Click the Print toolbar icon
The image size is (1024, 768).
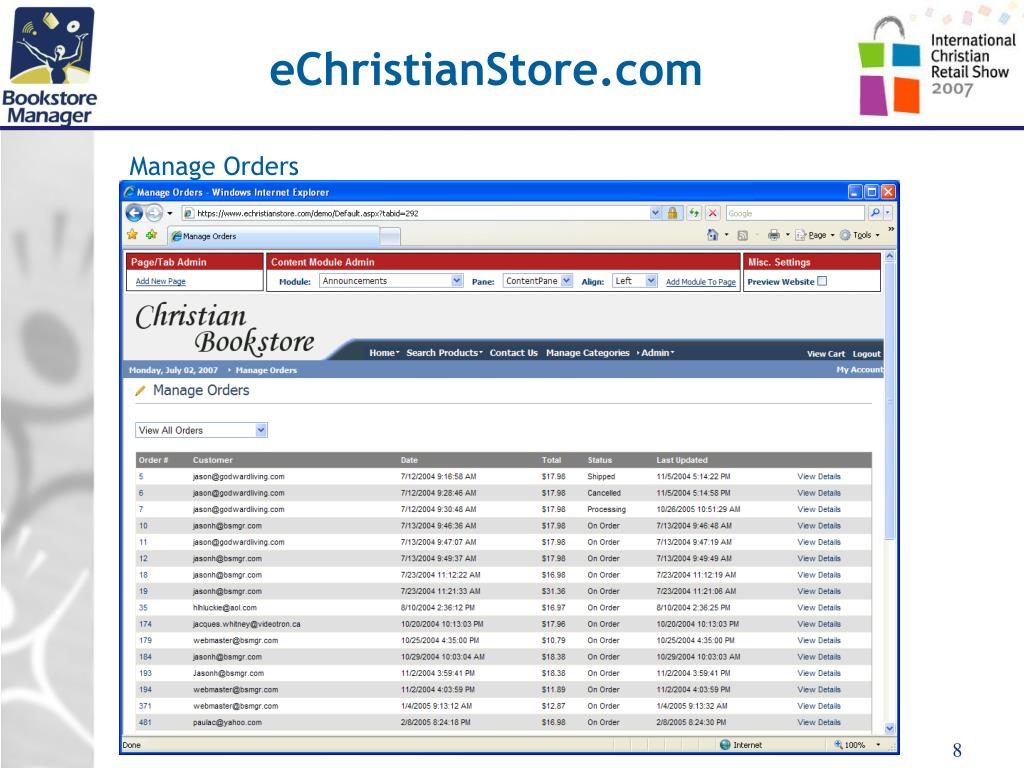click(774, 235)
